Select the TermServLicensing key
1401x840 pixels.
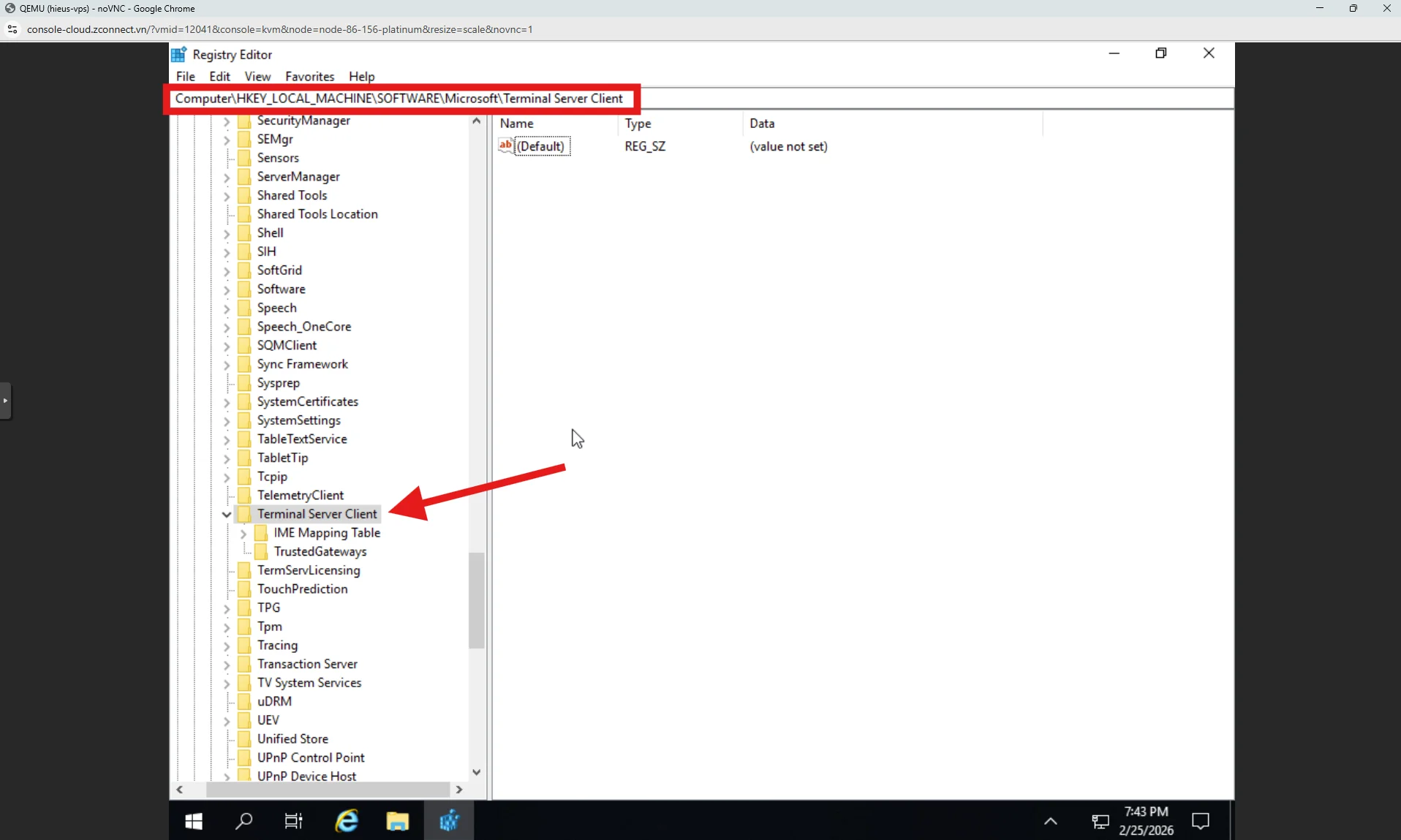click(309, 570)
